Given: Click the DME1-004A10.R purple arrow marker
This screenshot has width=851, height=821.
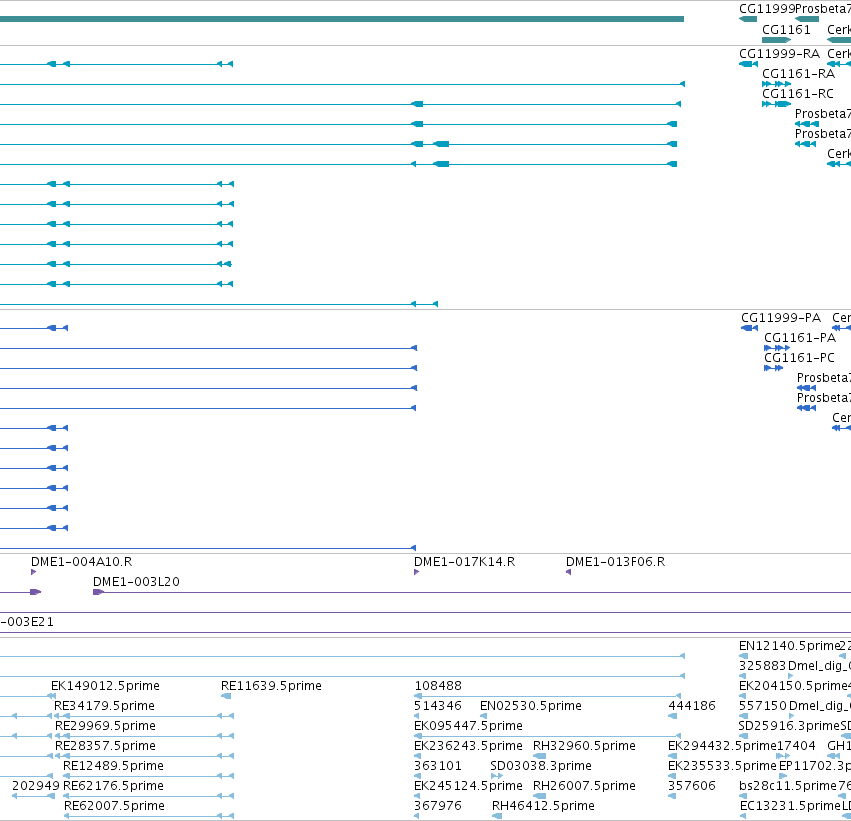Looking at the screenshot, I should [x=34, y=572].
